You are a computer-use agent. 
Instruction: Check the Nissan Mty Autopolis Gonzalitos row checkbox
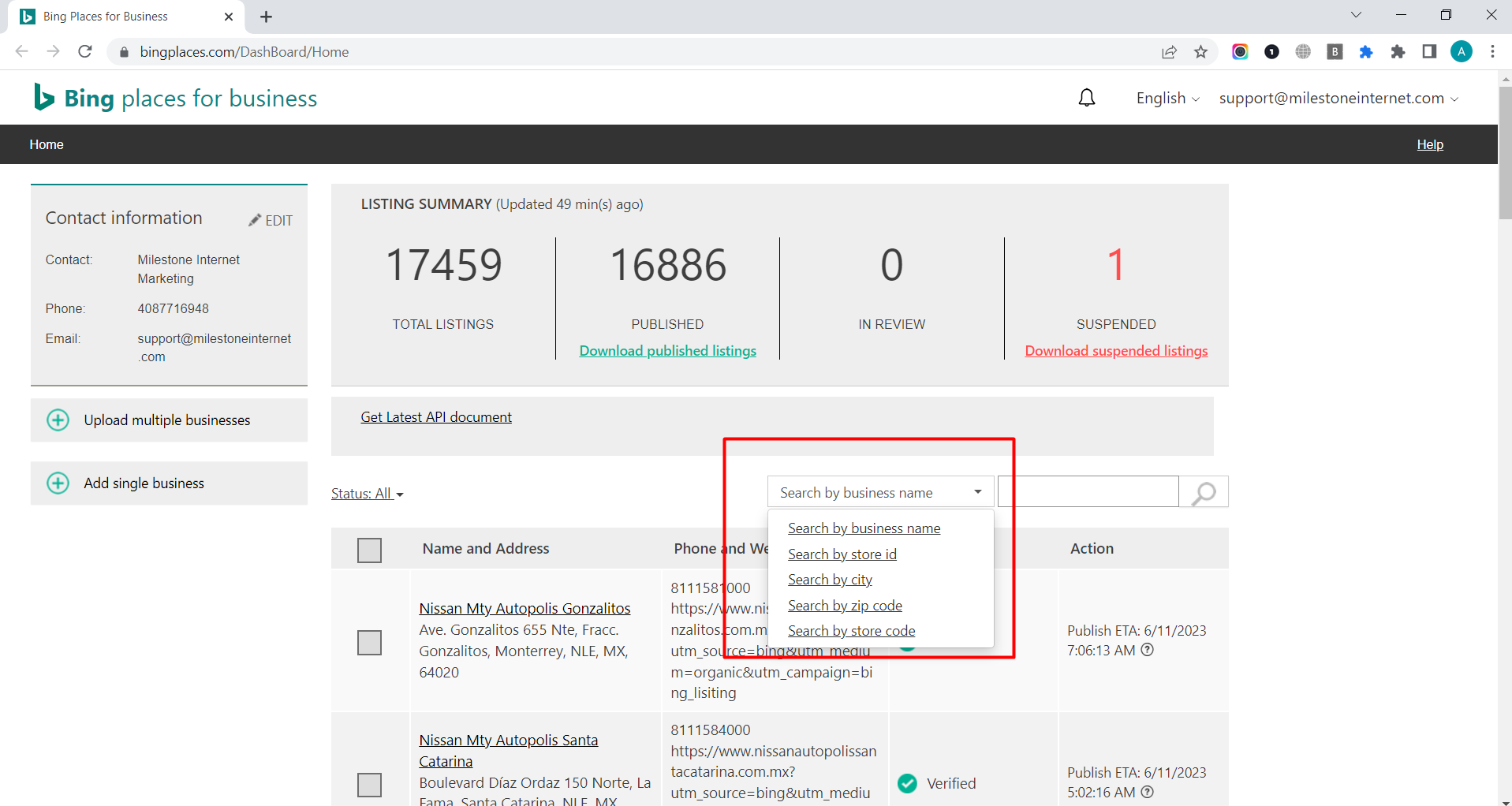coord(369,643)
